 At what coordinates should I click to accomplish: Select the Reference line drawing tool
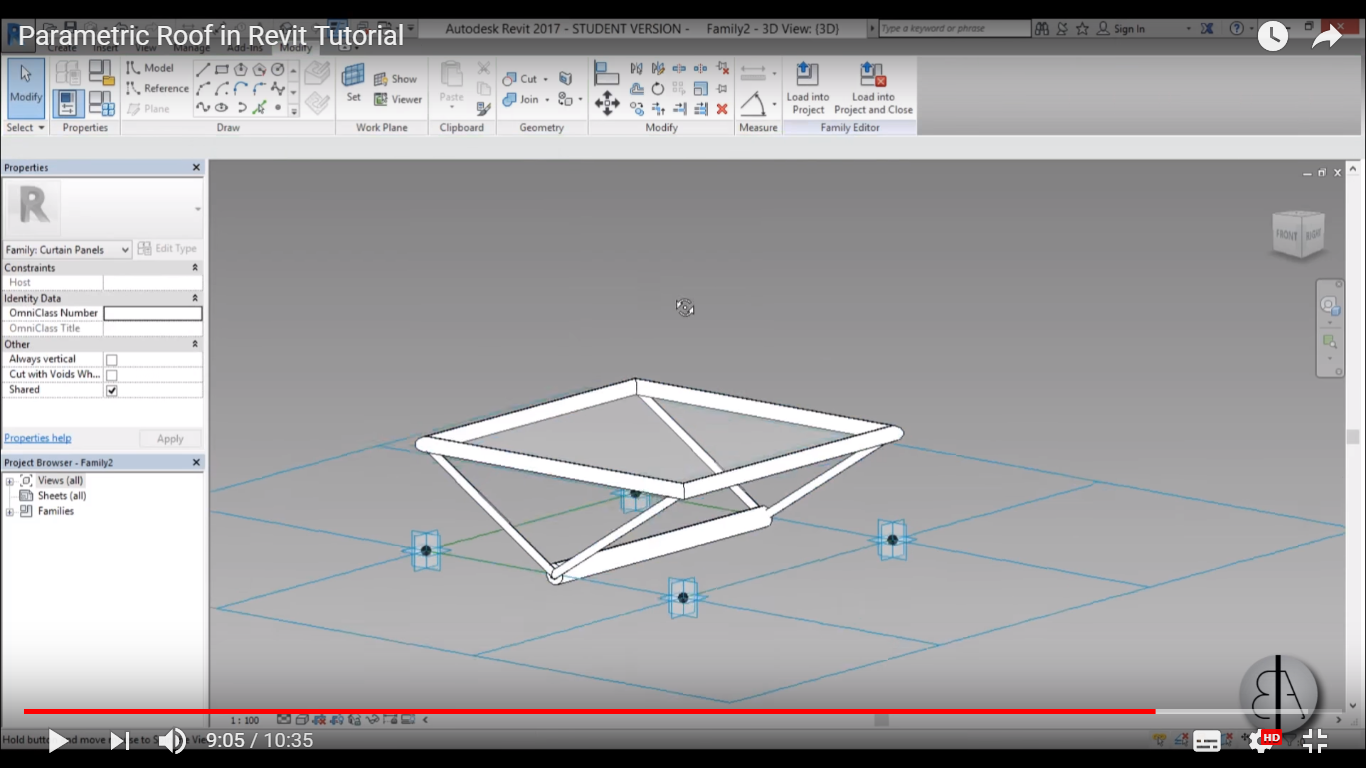[158, 88]
